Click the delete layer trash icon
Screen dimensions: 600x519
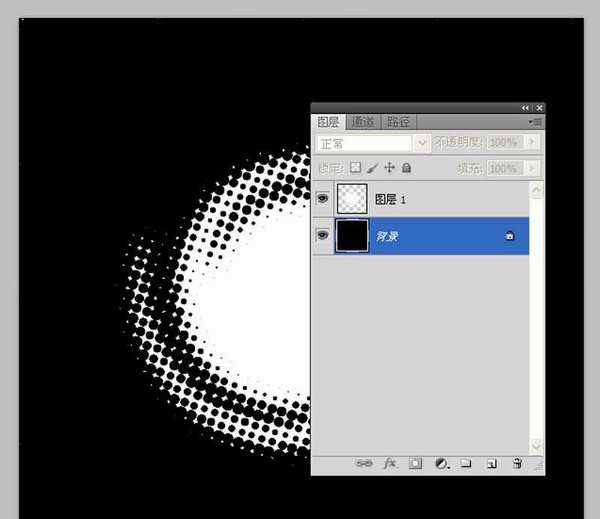pos(517,464)
